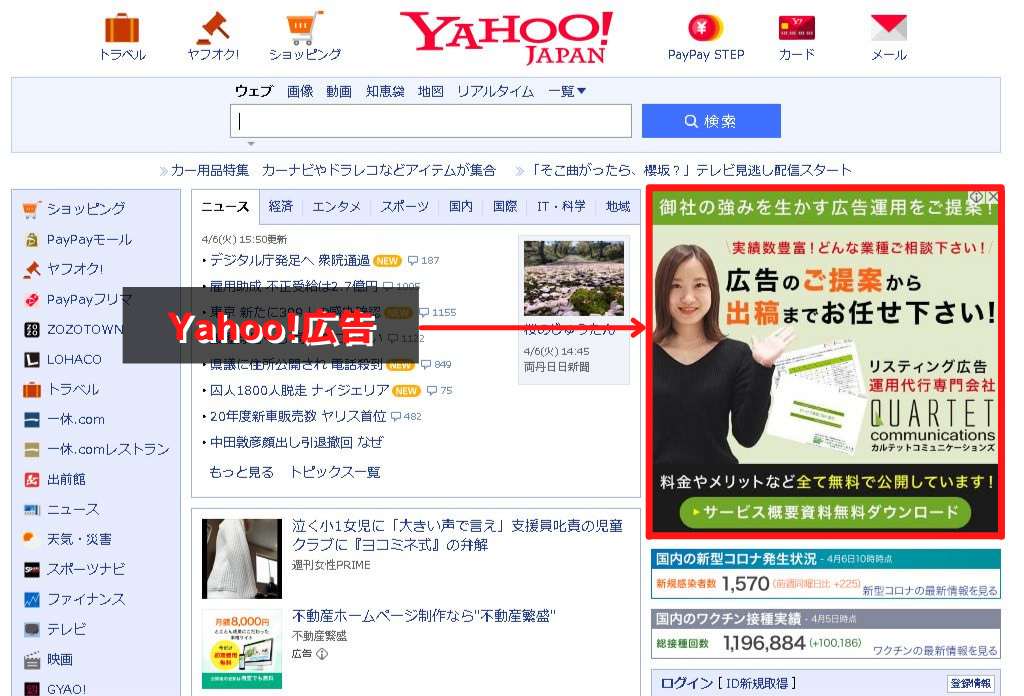
Task: Click the ログイン link
Action: point(686,684)
